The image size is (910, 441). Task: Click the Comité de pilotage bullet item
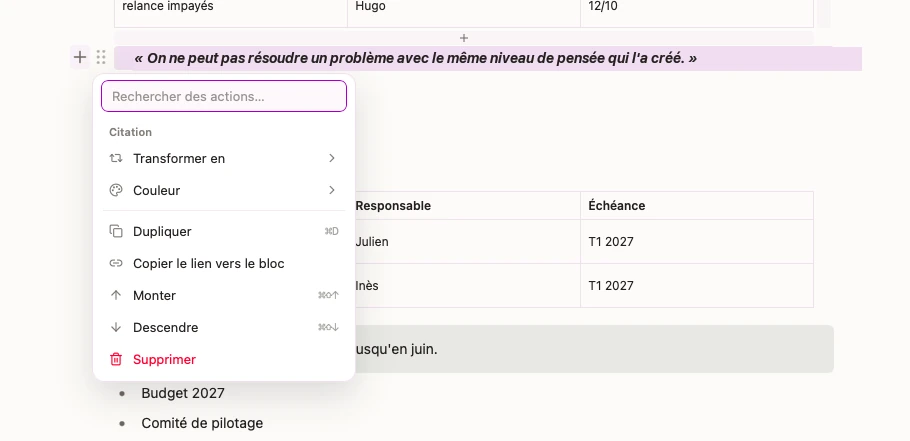202,423
